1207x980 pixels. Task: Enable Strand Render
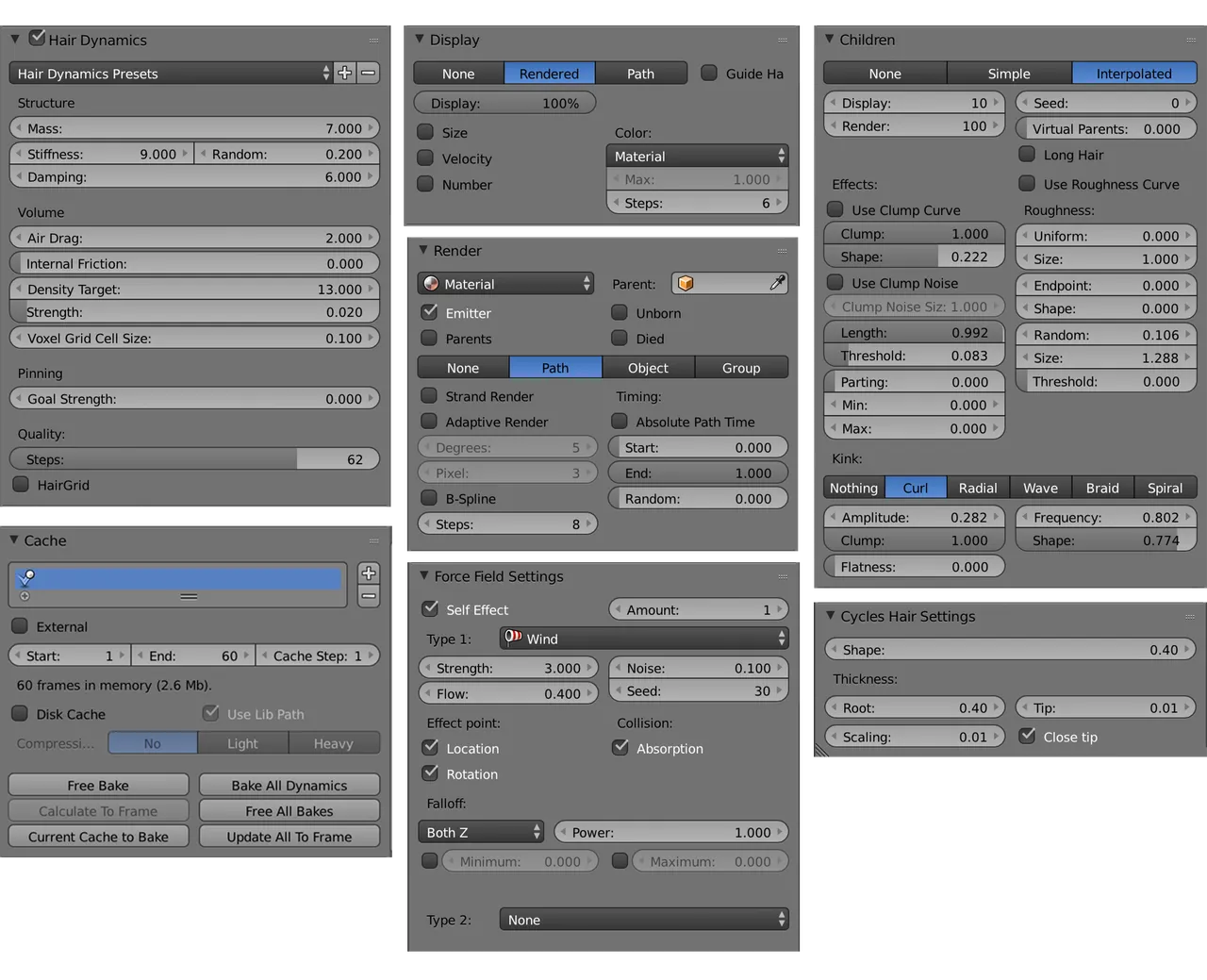[x=429, y=396]
